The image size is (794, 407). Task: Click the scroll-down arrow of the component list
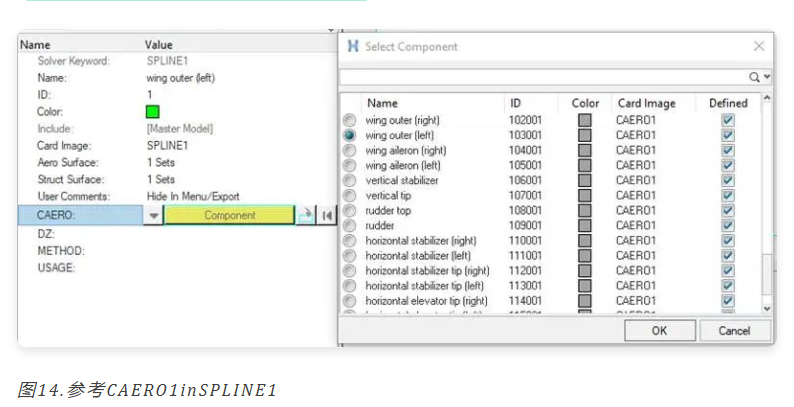(x=767, y=308)
